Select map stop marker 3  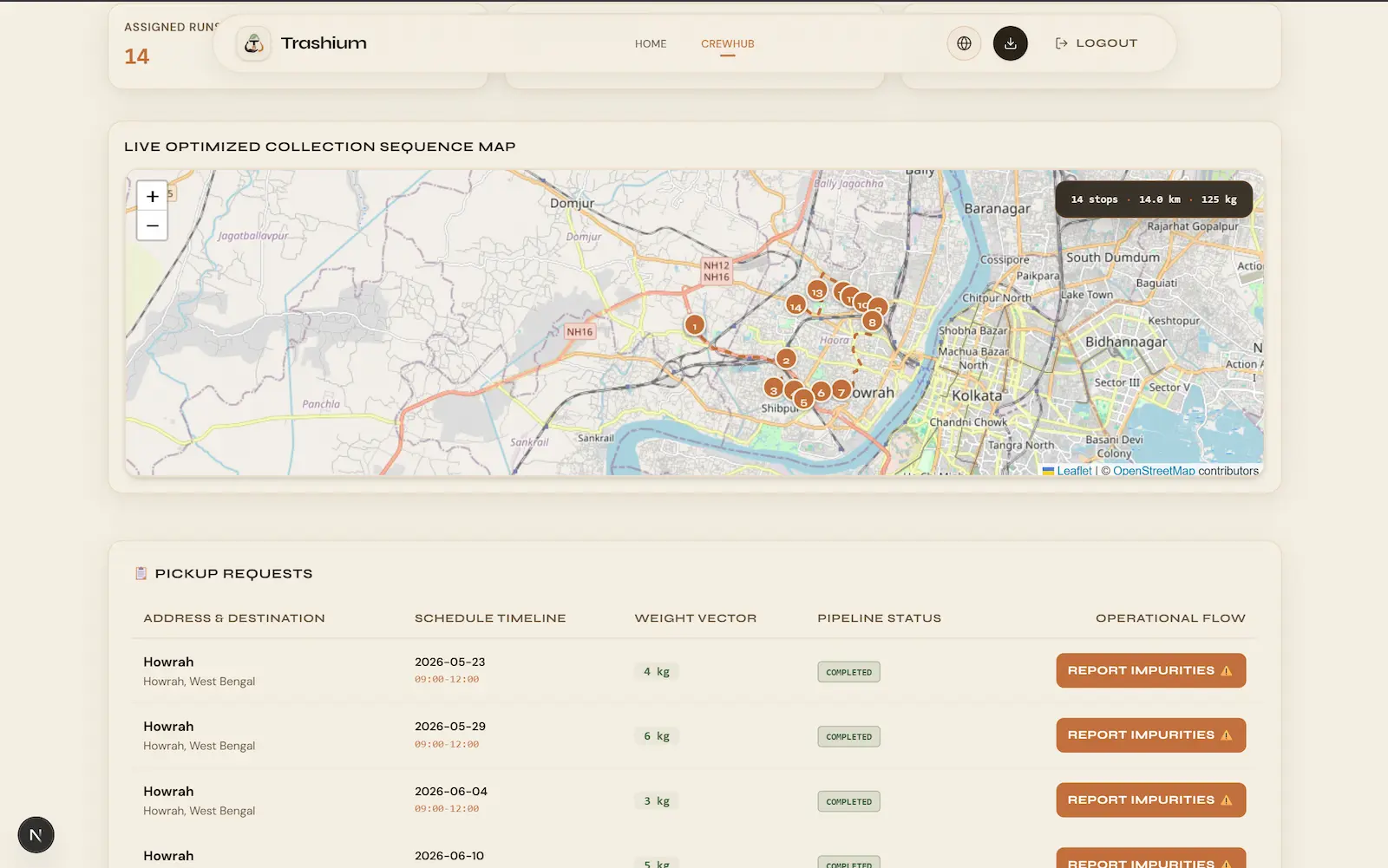point(774,389)
